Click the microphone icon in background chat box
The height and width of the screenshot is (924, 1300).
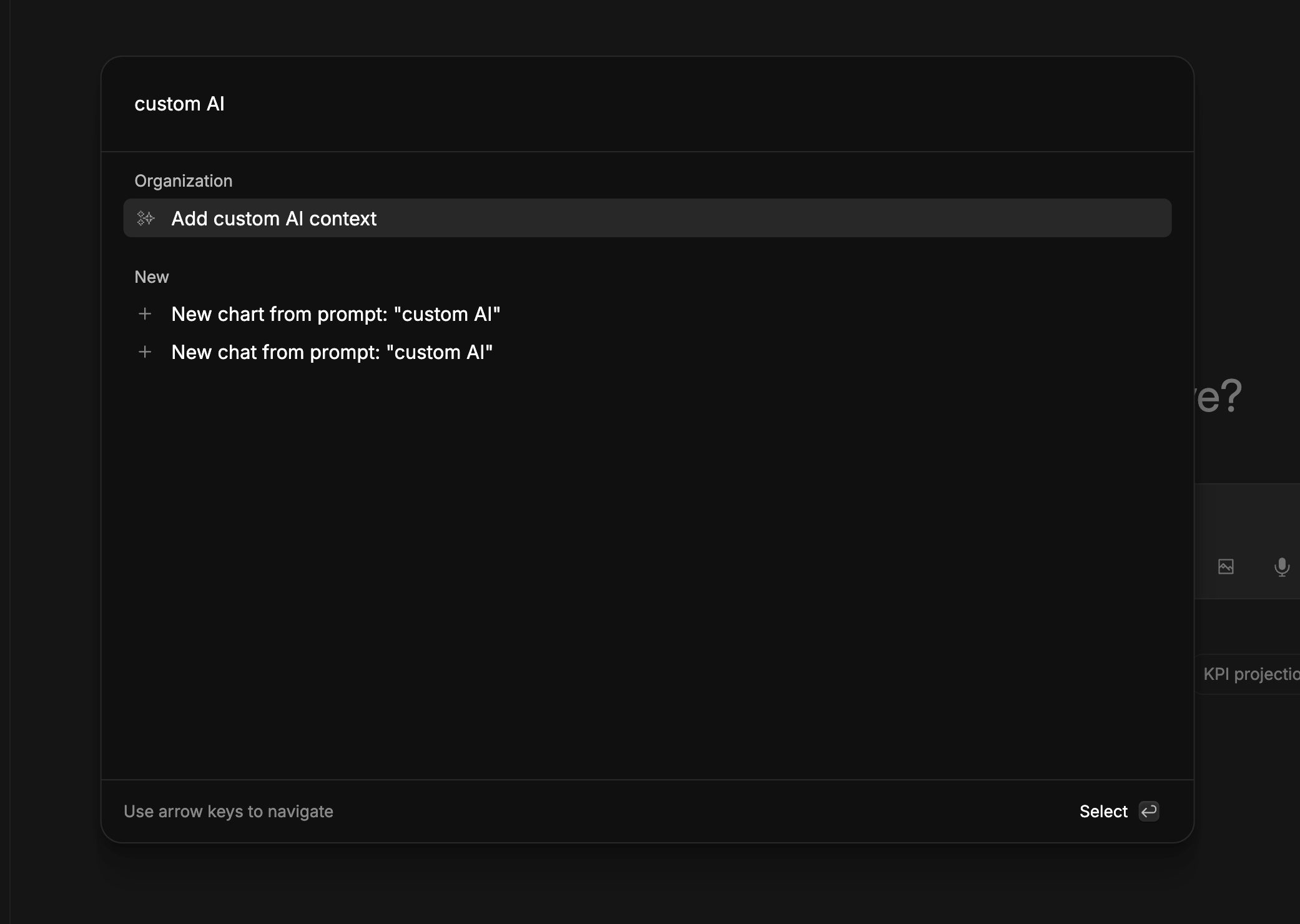click(x=1282, y=567)
